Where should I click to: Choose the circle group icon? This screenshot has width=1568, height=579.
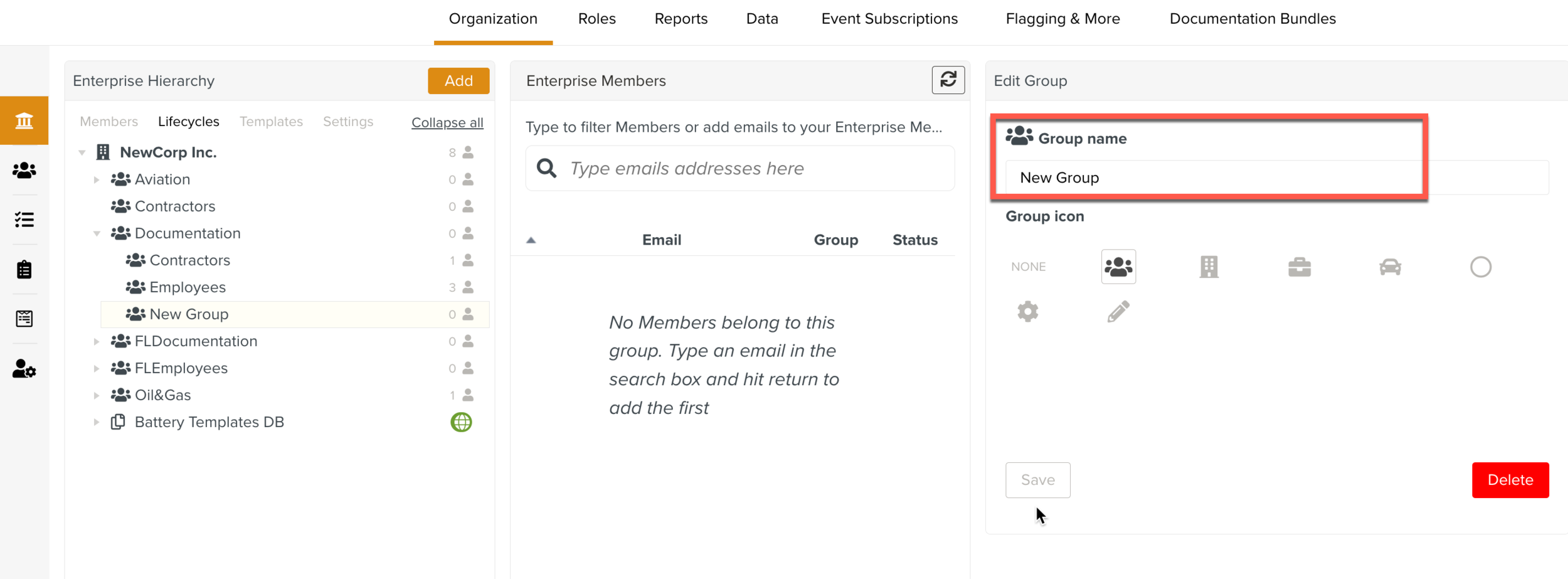click(1481, 266)
